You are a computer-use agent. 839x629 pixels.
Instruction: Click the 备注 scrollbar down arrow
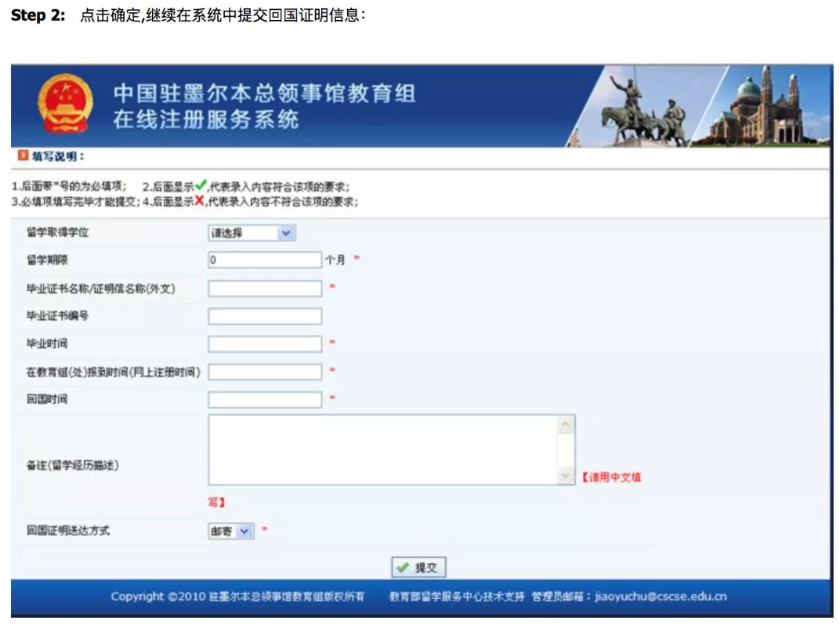(567, 477)
